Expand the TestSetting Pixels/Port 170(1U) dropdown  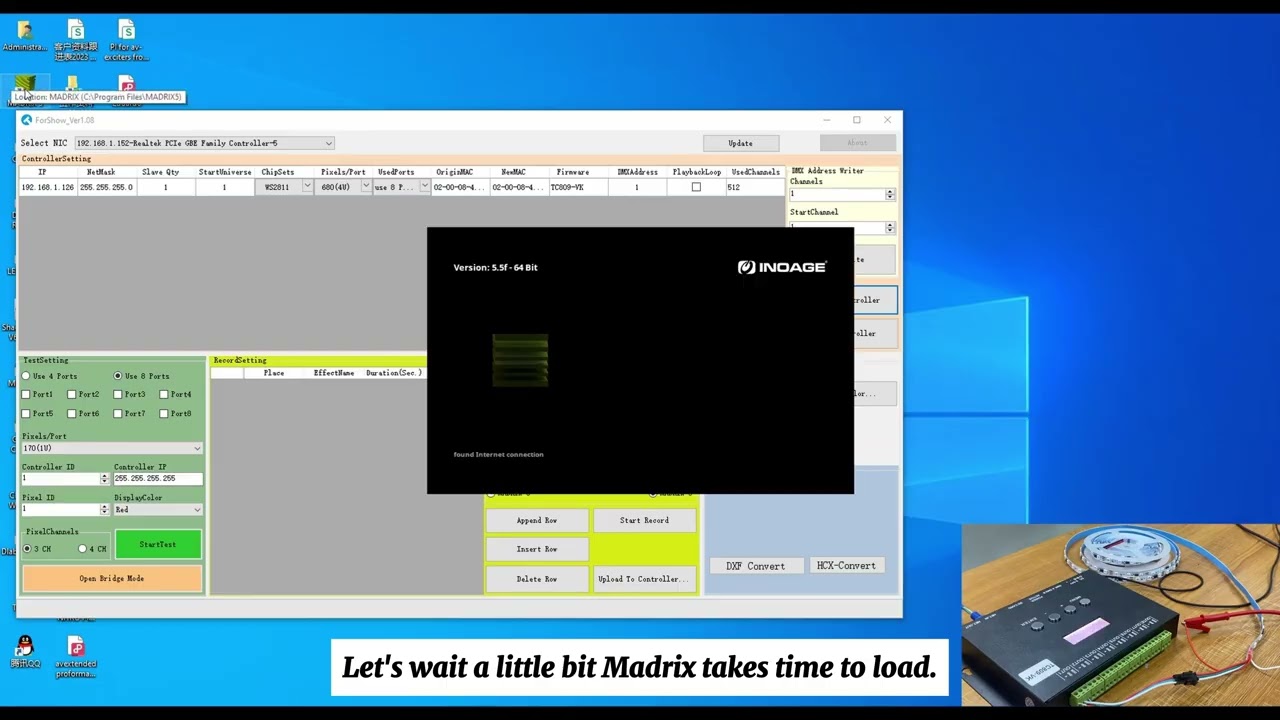tap(112, 448)
